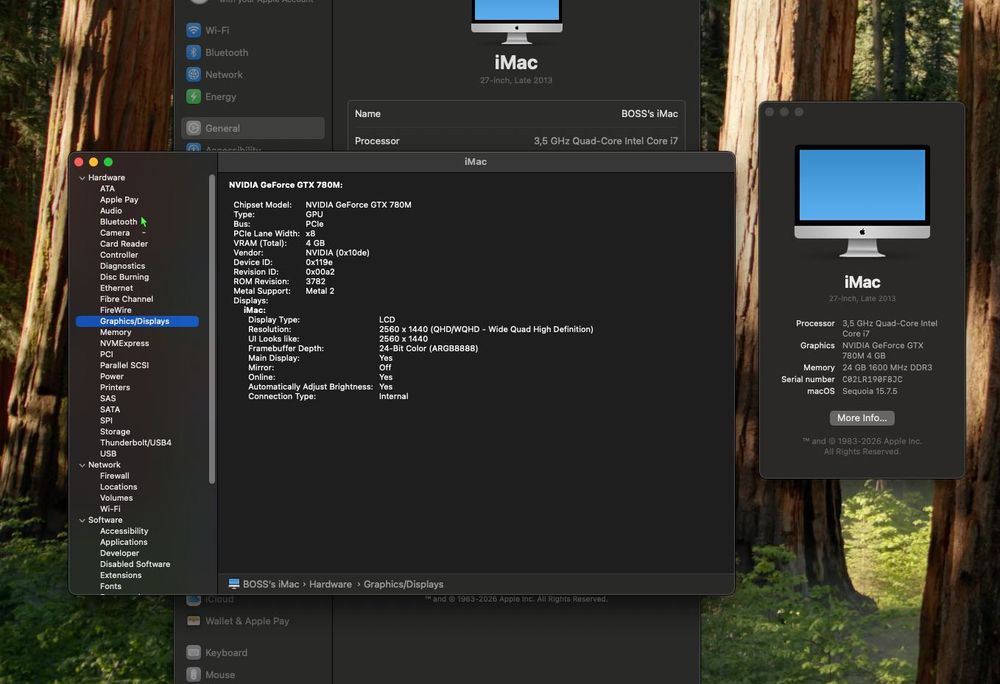Select ATA in Hardware list
1000x684 pixels.
(107, 189)
